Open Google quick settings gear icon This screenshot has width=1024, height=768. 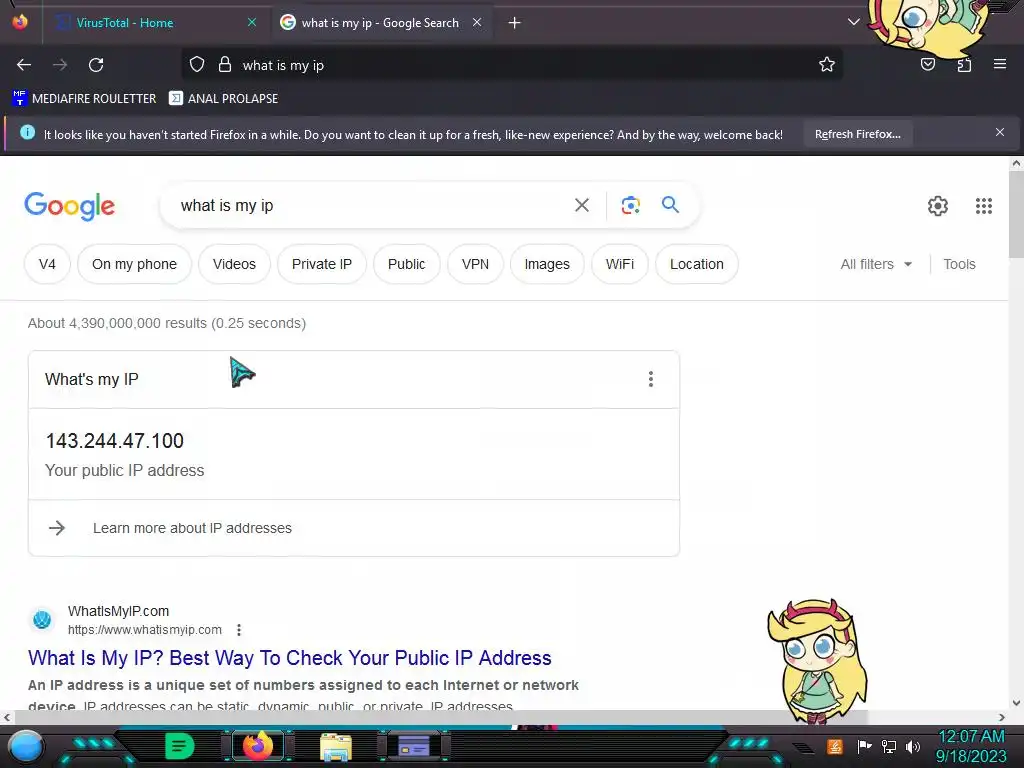938,206
